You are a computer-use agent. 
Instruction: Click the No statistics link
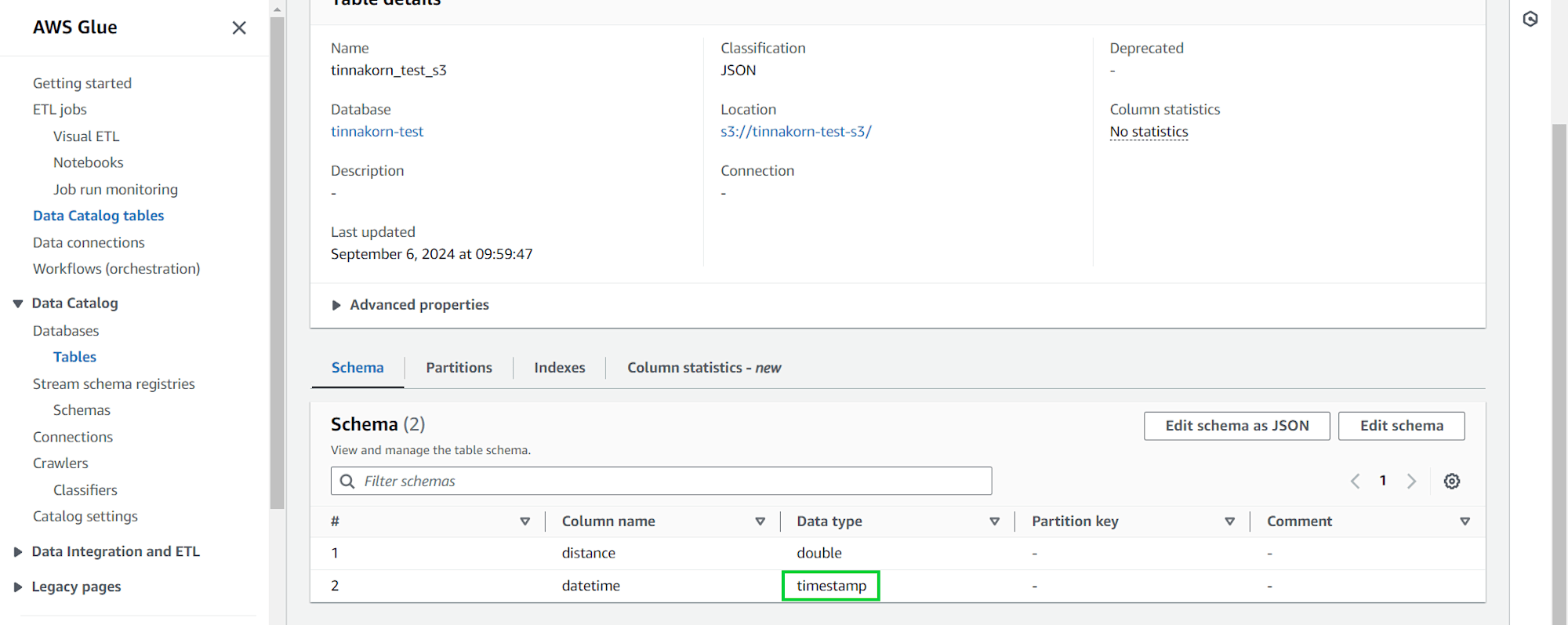1149,132
